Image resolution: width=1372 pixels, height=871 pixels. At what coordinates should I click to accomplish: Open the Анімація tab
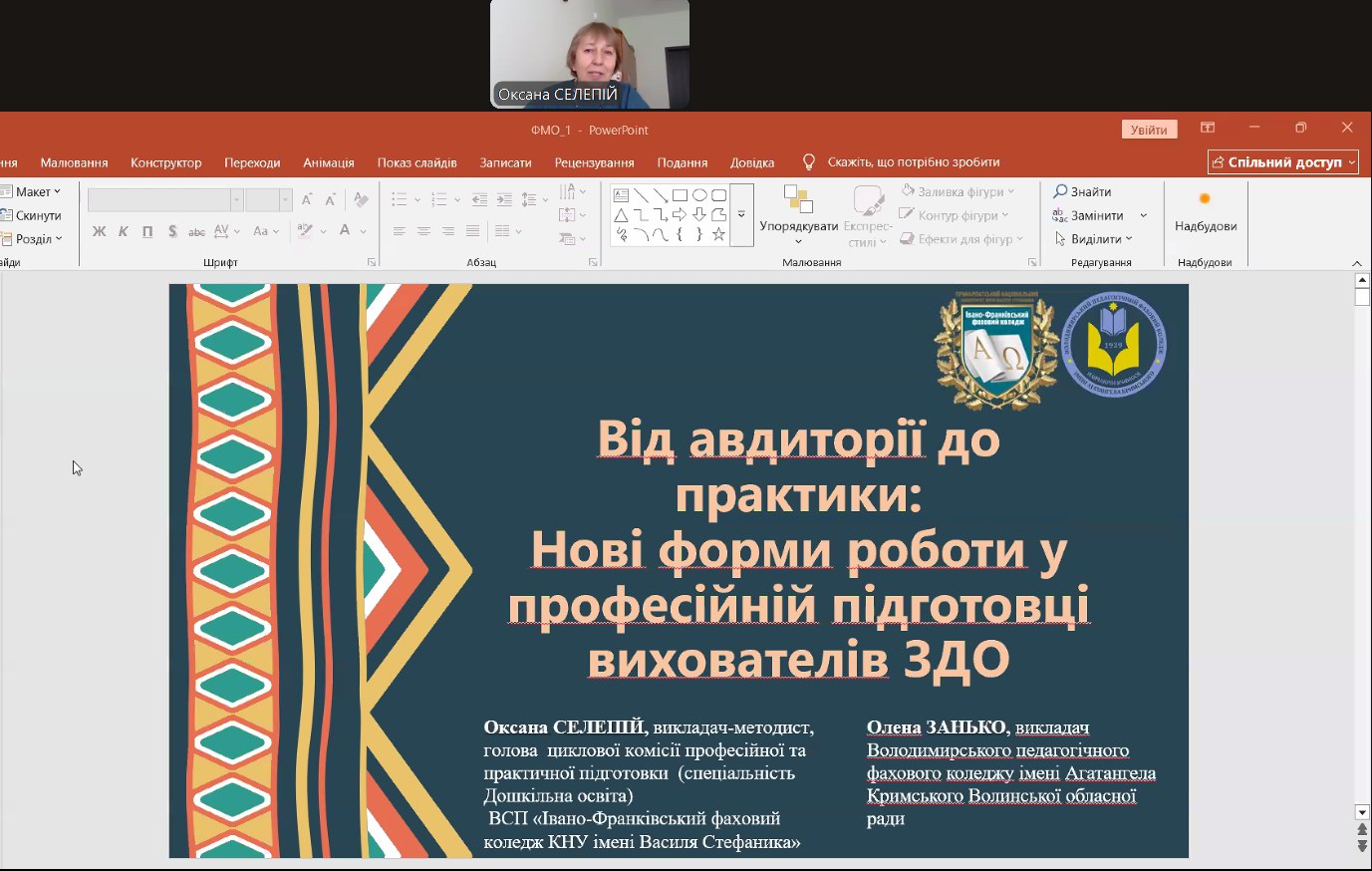click(328, 162)
